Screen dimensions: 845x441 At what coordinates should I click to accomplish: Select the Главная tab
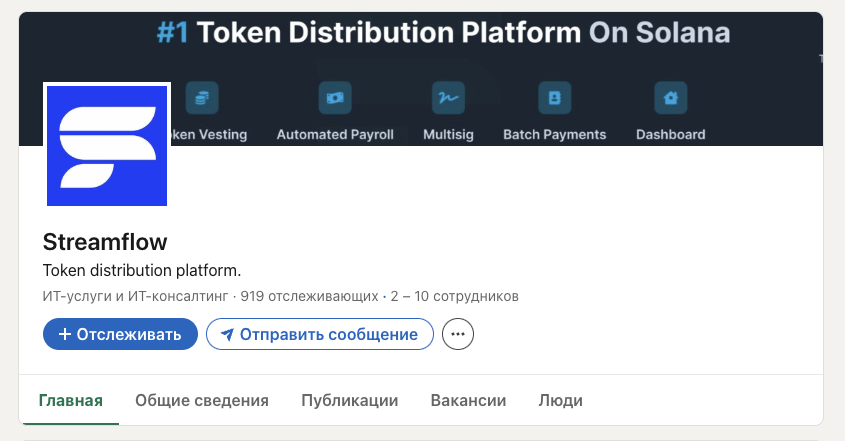click(x=71, y=401)
